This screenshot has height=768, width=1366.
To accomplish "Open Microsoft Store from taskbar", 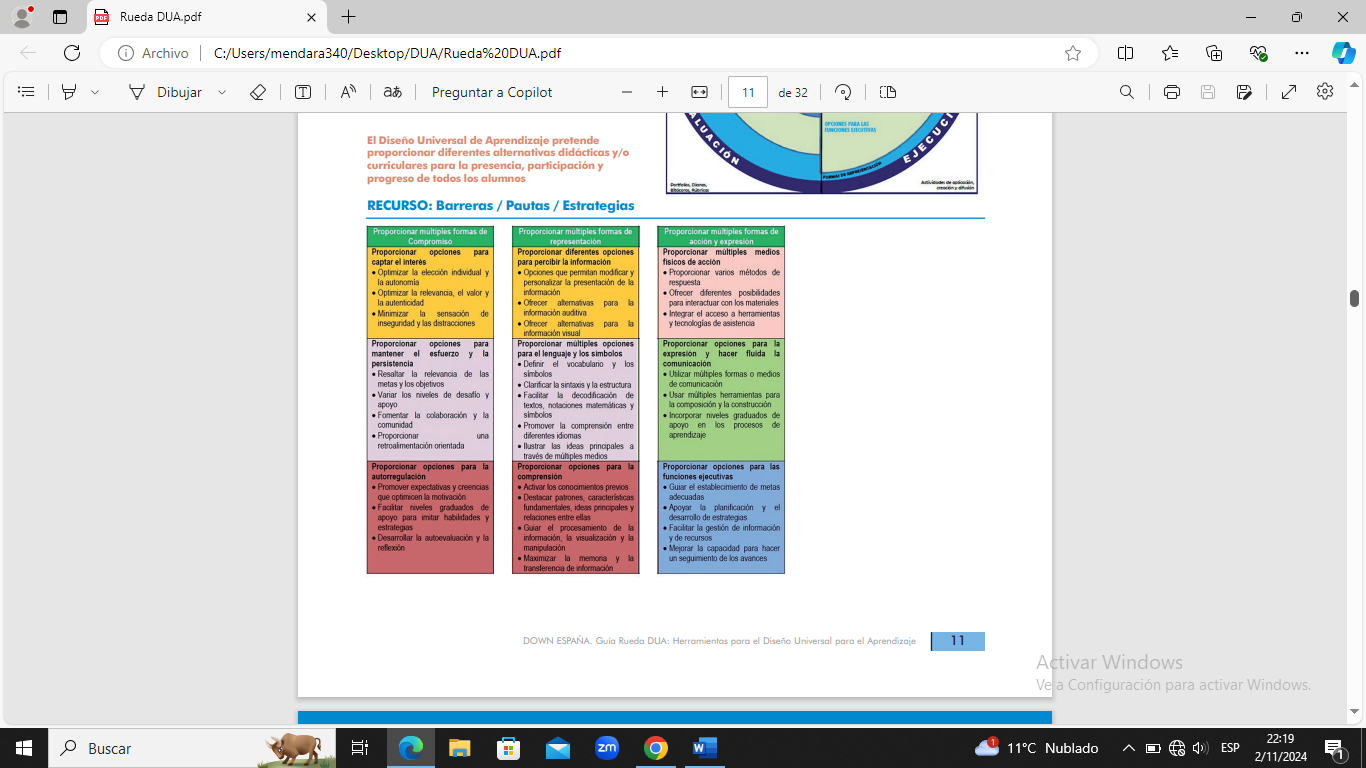I will (509, 748).
